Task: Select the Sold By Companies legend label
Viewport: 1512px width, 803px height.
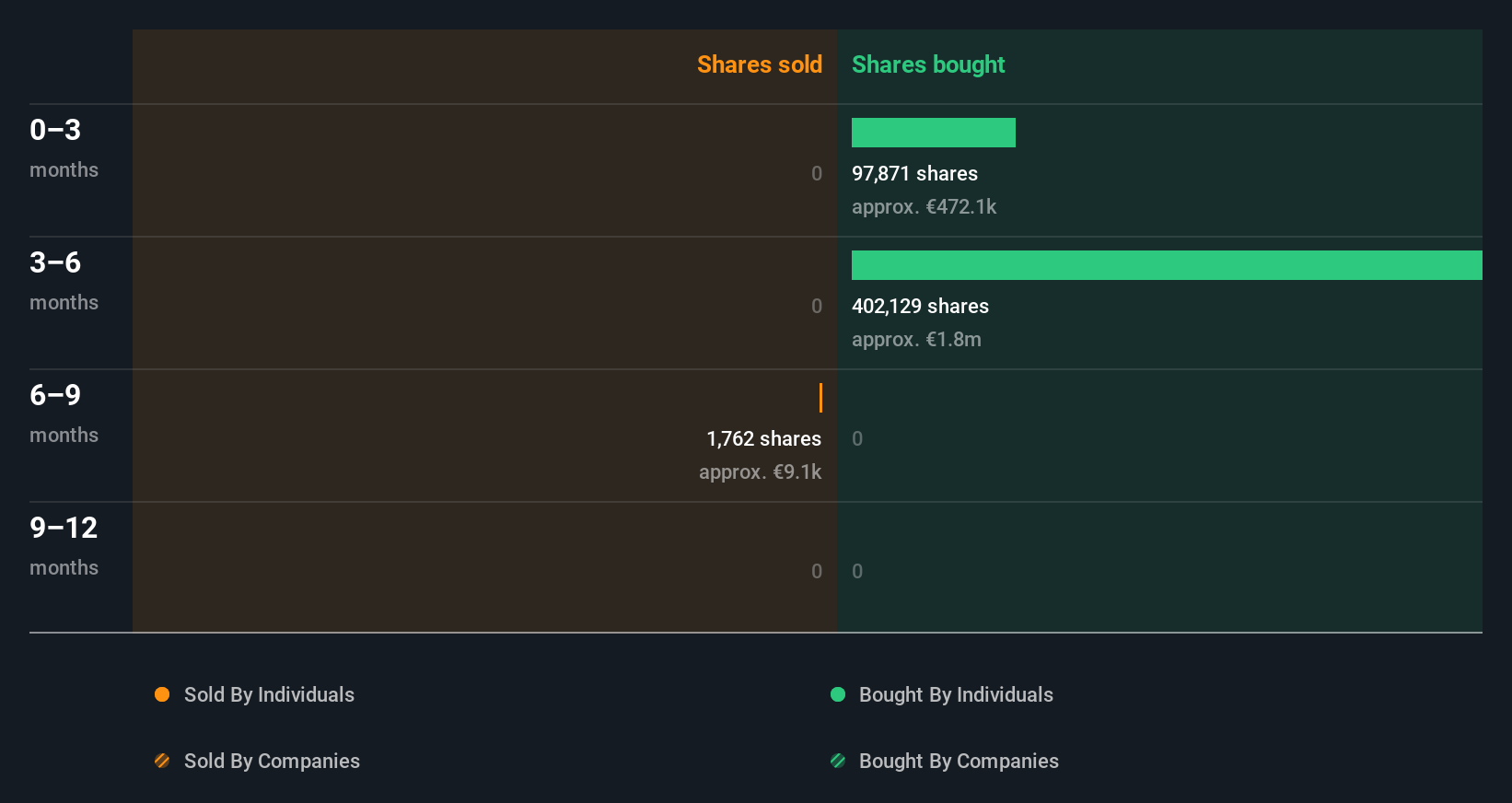Action: coord(272,761)
